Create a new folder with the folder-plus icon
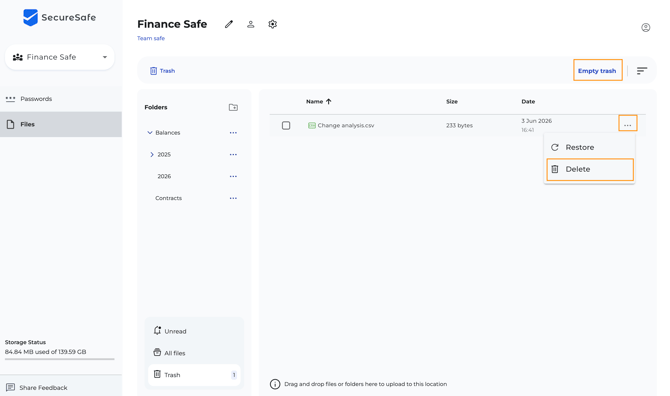Screen dimensions: 670x396 [233, 107]
